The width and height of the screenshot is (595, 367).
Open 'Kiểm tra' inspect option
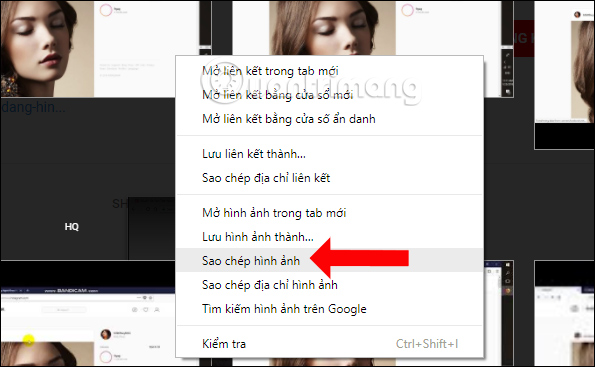[x=329, y=344]
